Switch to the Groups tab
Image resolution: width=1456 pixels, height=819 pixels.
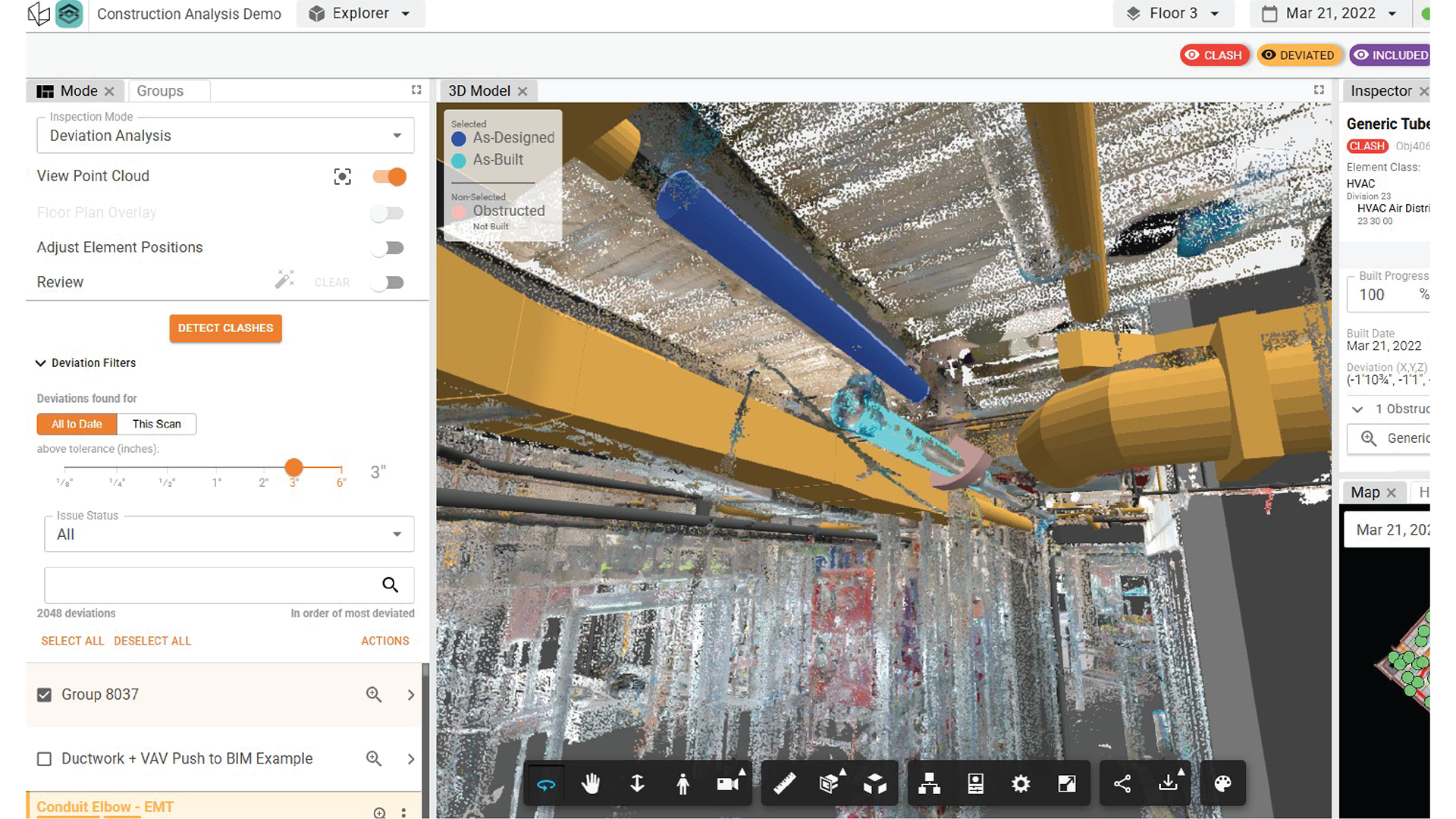click(x=160, y=91)
